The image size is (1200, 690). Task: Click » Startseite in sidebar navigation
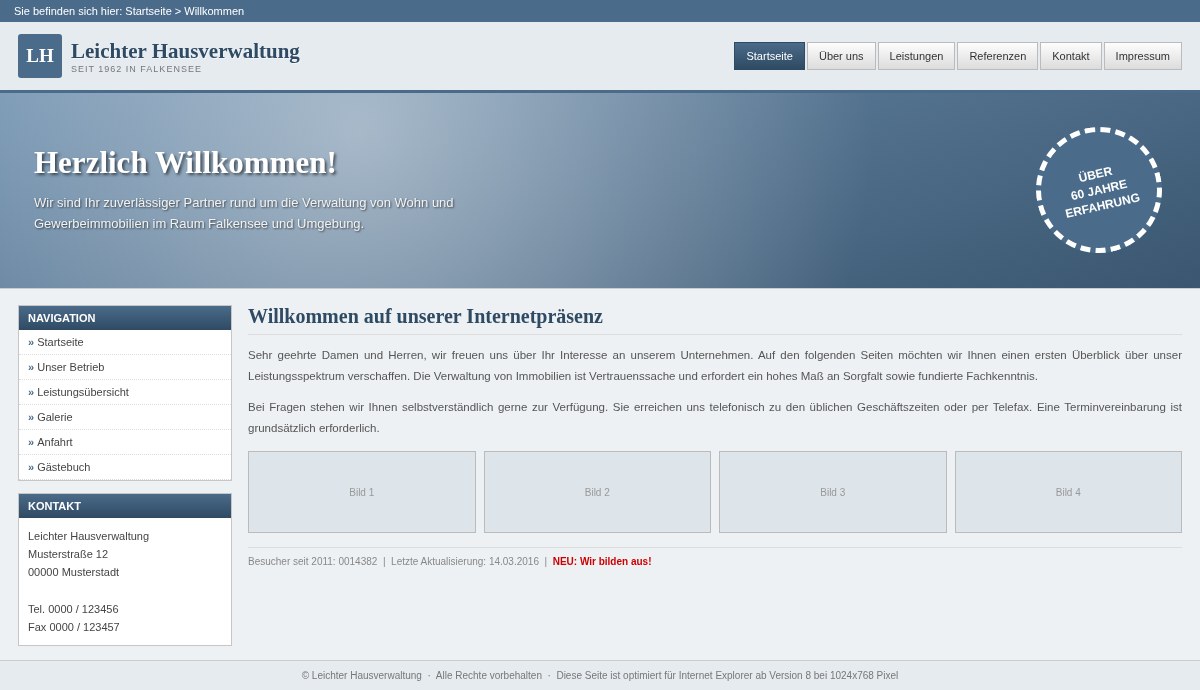[125, 342]
